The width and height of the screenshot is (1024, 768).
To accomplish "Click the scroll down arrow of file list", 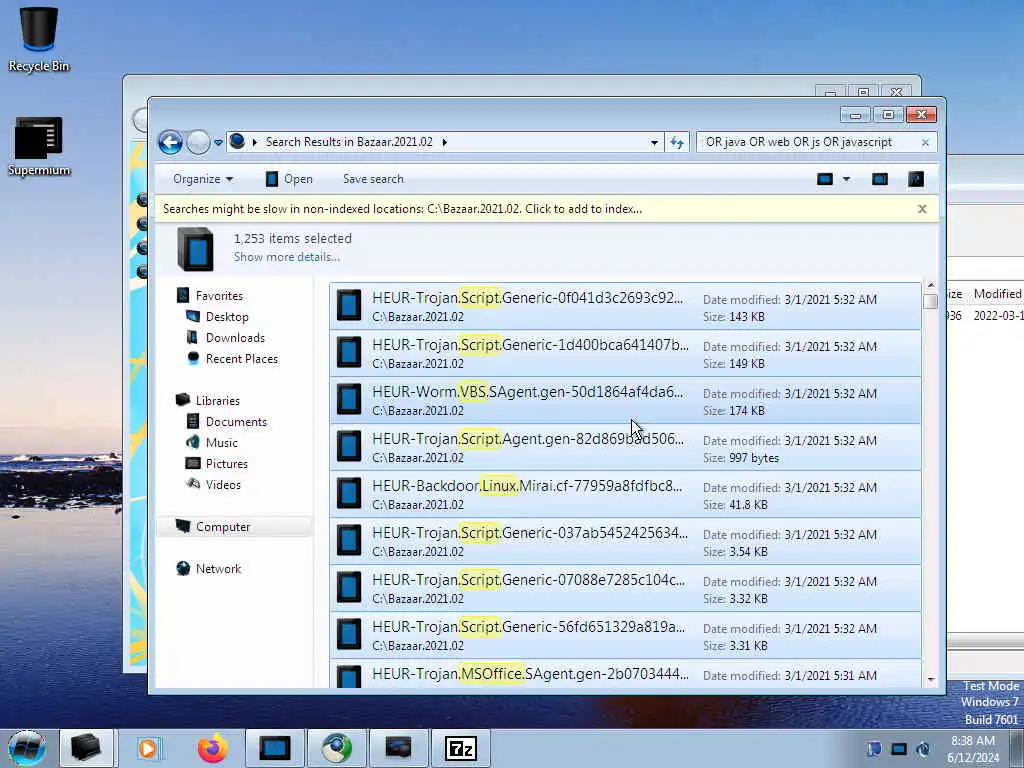I will click(x=931, y=680).
